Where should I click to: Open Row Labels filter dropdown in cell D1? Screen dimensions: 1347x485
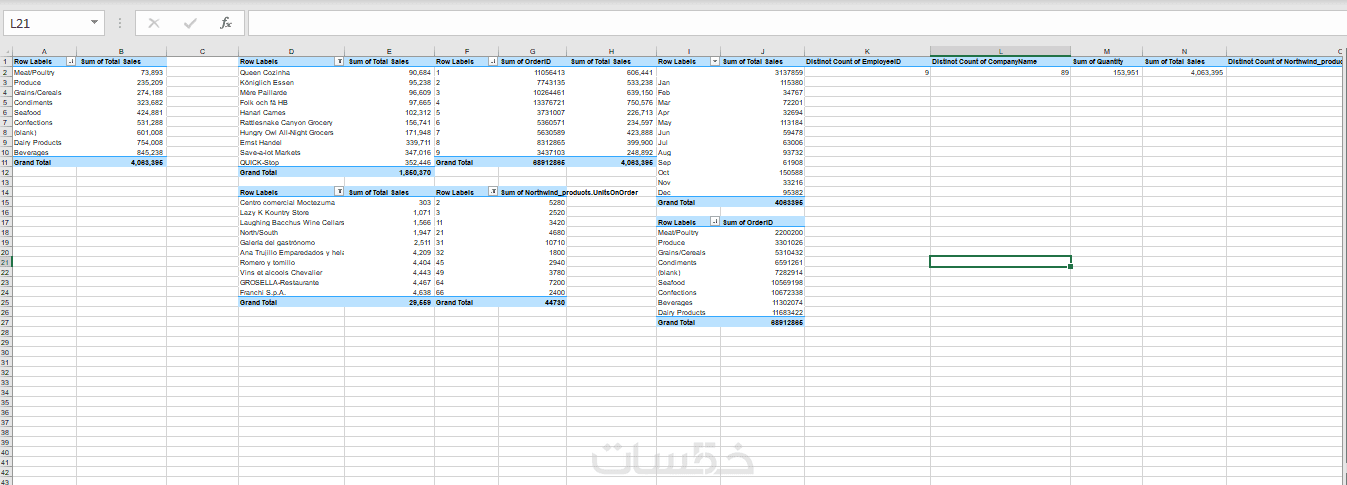pos(340,61)
